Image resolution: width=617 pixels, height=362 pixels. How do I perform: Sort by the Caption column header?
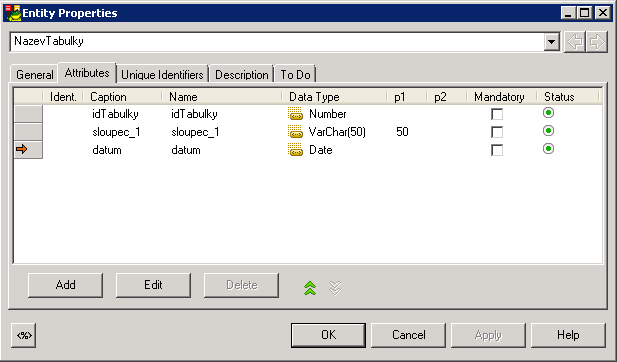coord(123,97)
